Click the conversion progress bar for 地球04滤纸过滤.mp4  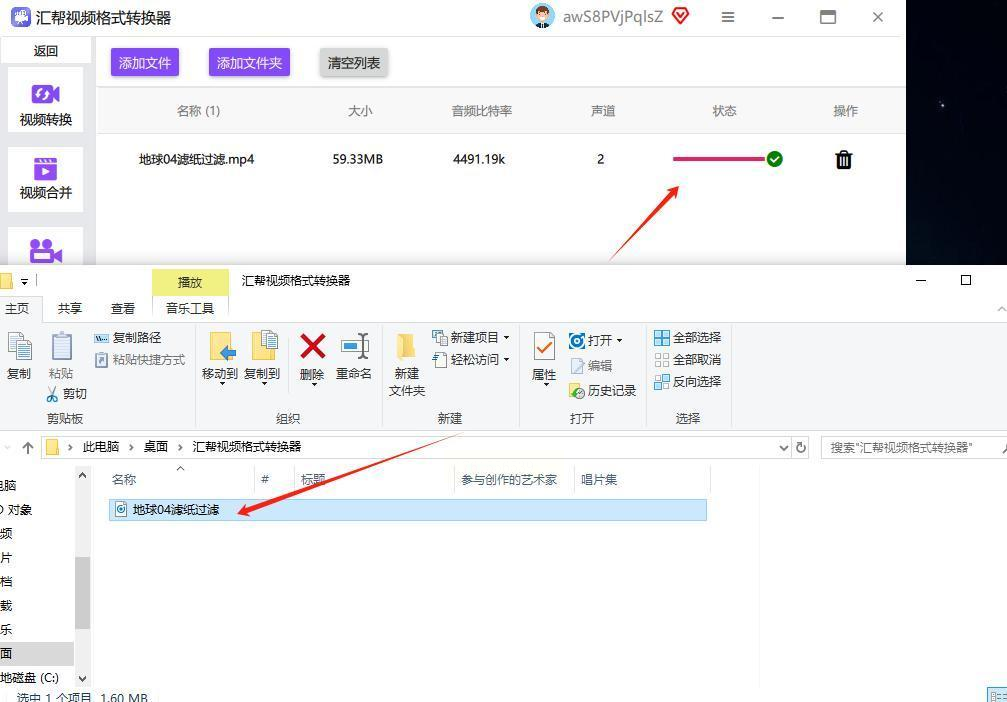point(719,159)
